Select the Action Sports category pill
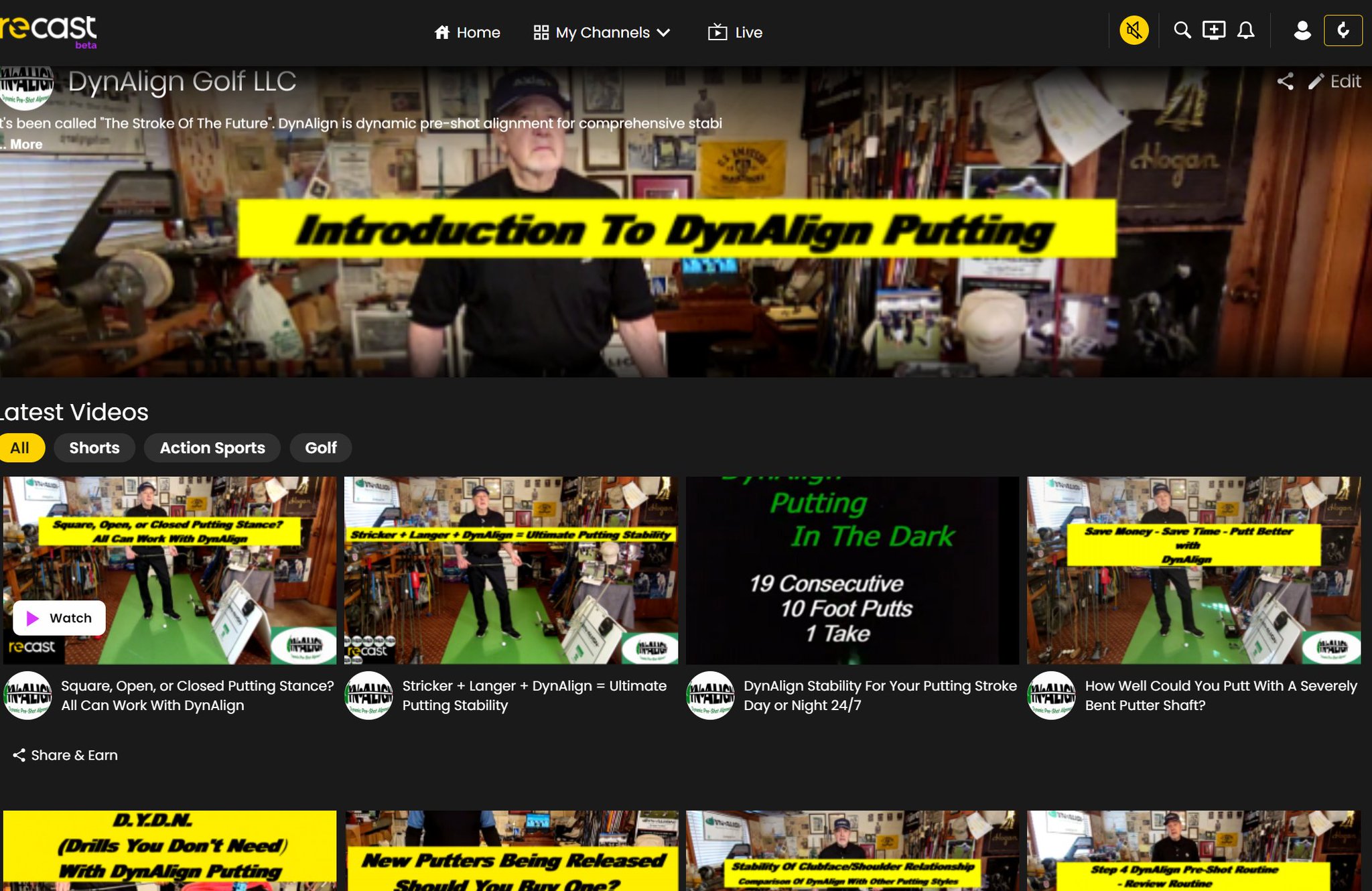Image resolution: width=1372 pixels, height=891 pixels. [x=212, y=448]
